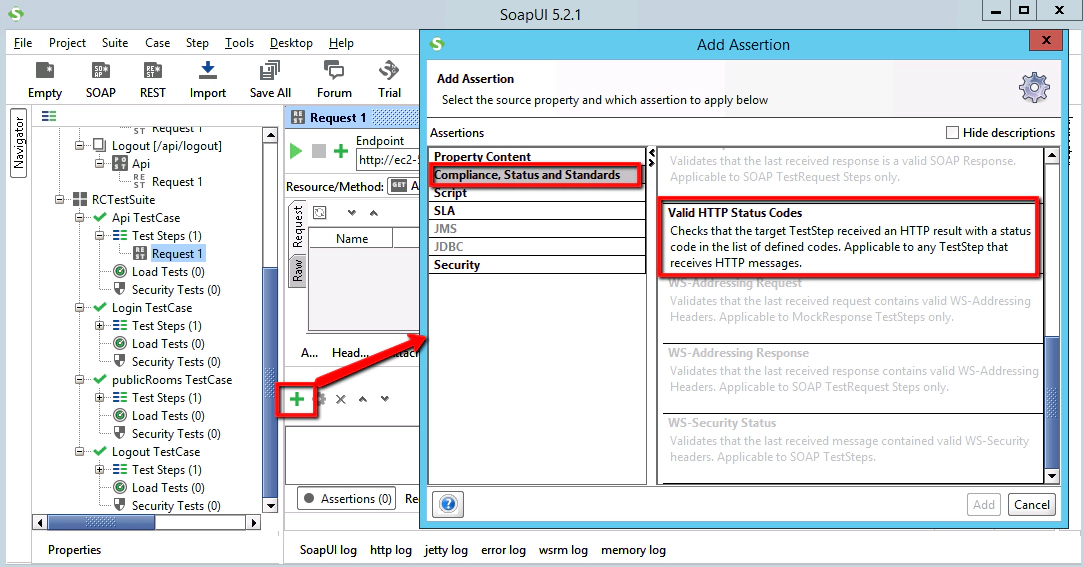Click parameter table restore icon
This screenshot has width=1084, height=567.
click(319, 212)
